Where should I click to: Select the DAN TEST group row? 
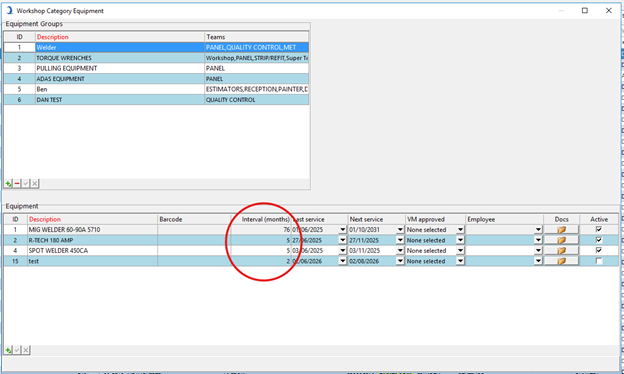pos(156,100)
